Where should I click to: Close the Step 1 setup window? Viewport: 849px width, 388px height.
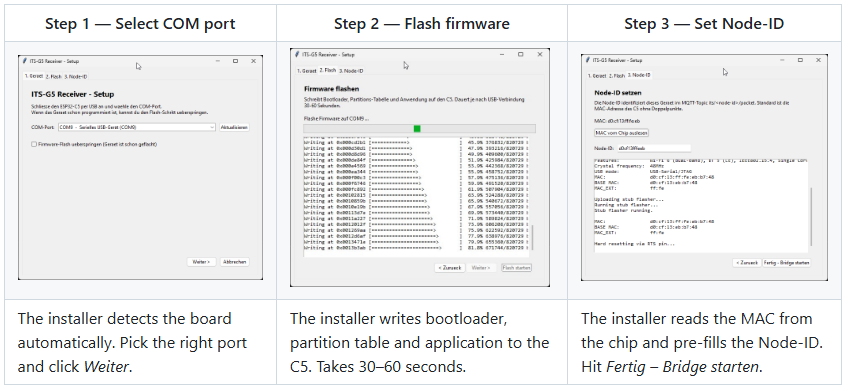[x=253, y=61]
